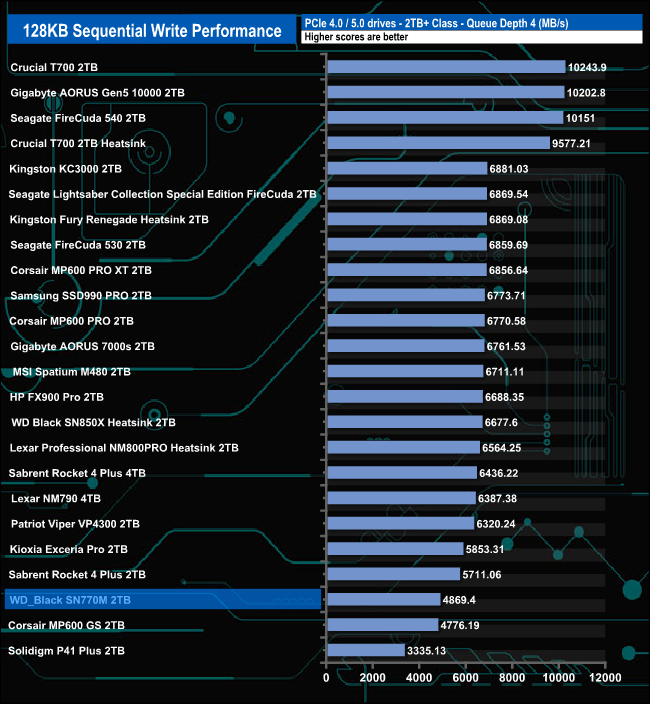Click the 8000 axis tick label
650x704 pixels.
click(512, 678)
